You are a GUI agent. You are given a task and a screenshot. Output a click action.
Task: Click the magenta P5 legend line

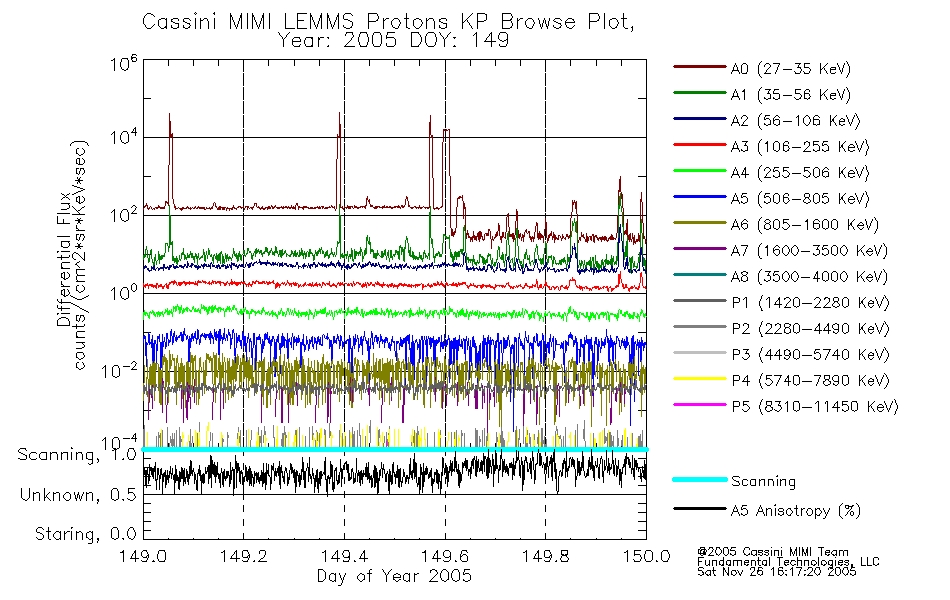tap(700, 405)
